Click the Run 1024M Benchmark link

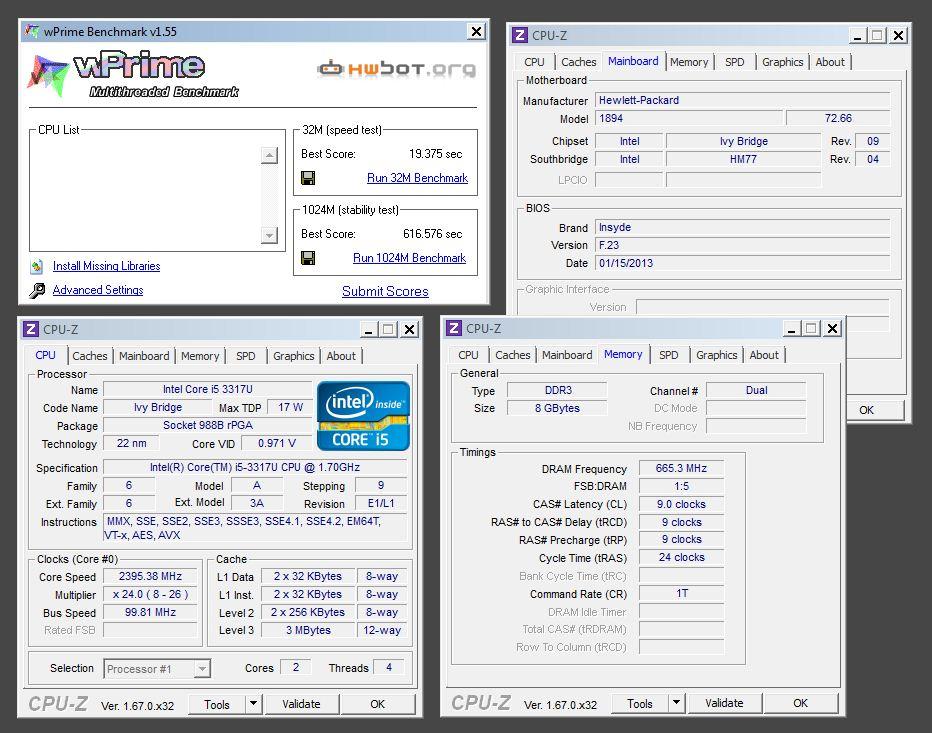tap(410, 258)
